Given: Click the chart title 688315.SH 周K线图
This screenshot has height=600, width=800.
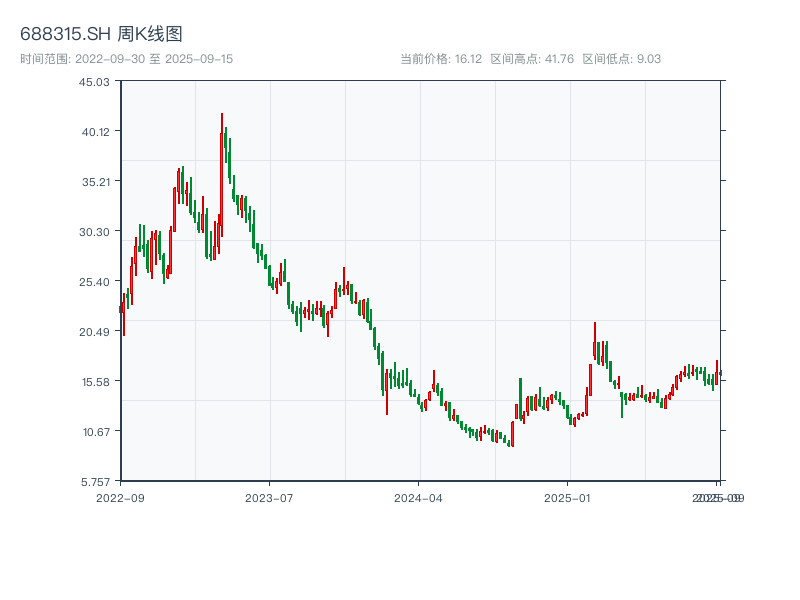Looking at the screenshot, I should [x=100, y=33].
